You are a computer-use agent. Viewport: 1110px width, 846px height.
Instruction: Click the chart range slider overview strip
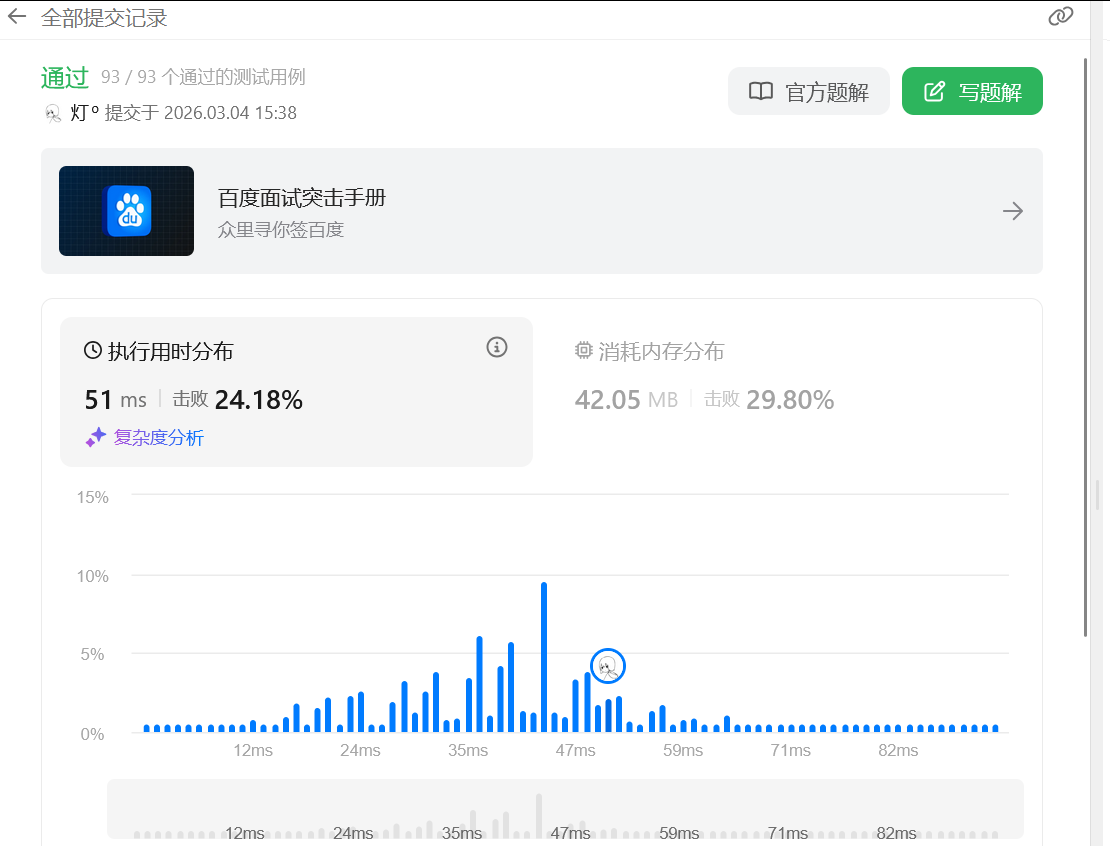coord(565,809)
